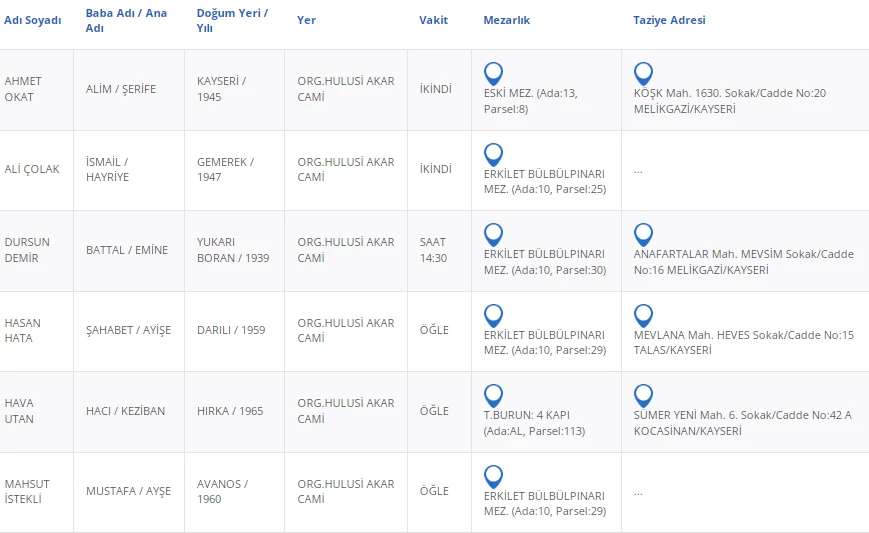The image size is (869, 533).
Task: Click the Taziye Adresi column header
Action: 669,20
